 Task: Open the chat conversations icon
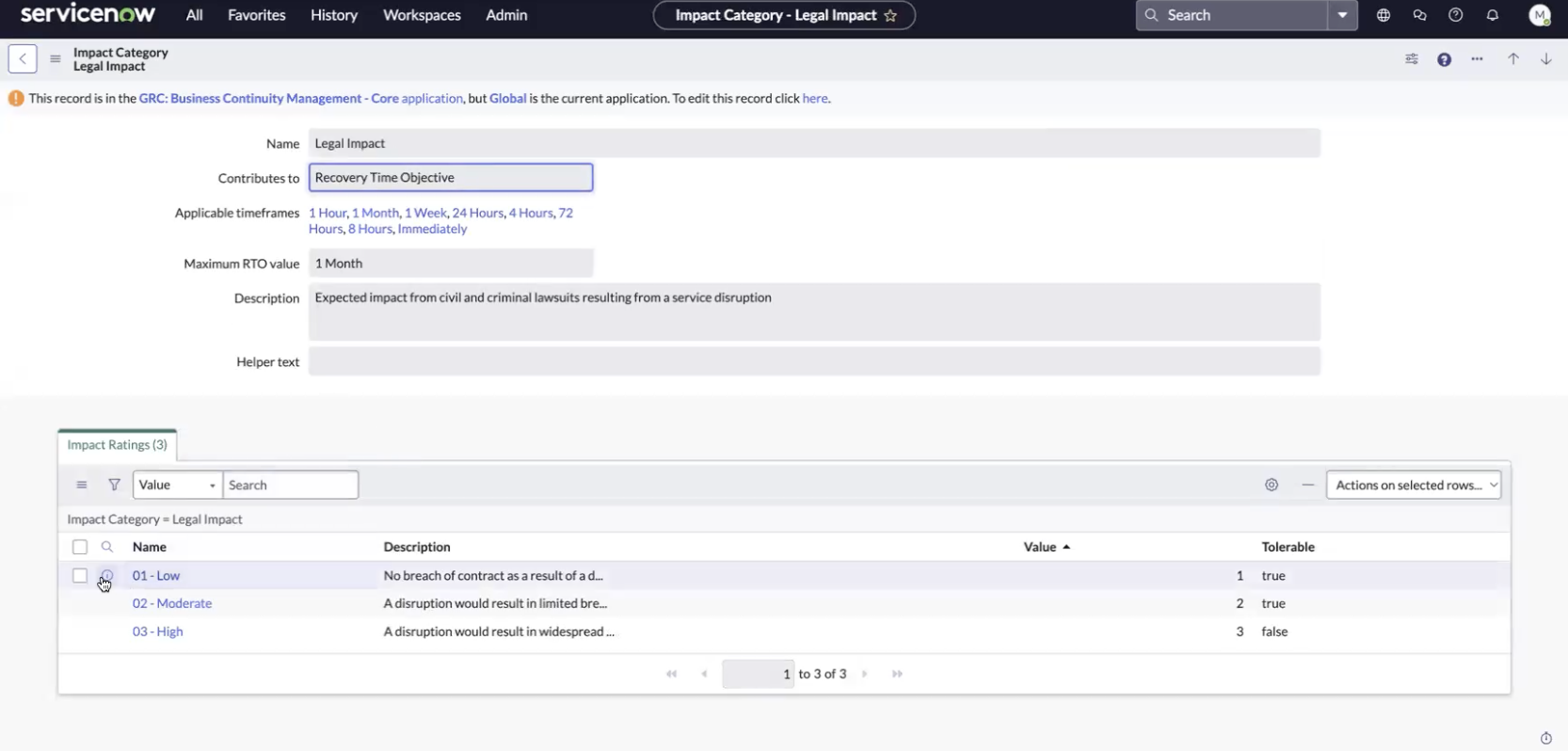pyautogui.click(x=1419, y=15)
